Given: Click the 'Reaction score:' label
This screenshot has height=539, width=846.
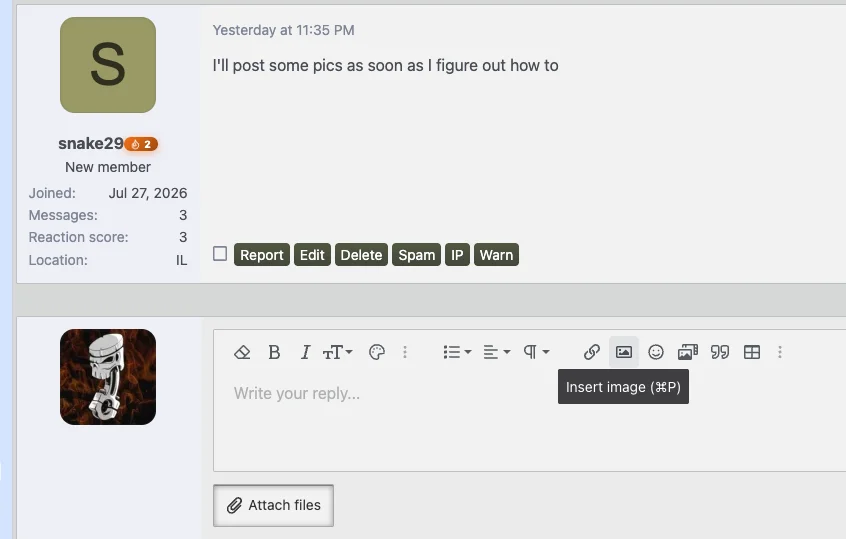Looking at the screenshot, I should click(78, 237).
